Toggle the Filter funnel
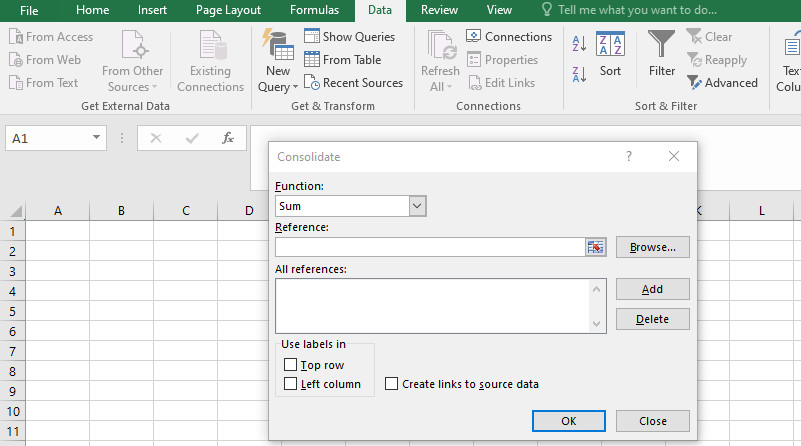 click(662, 54)
